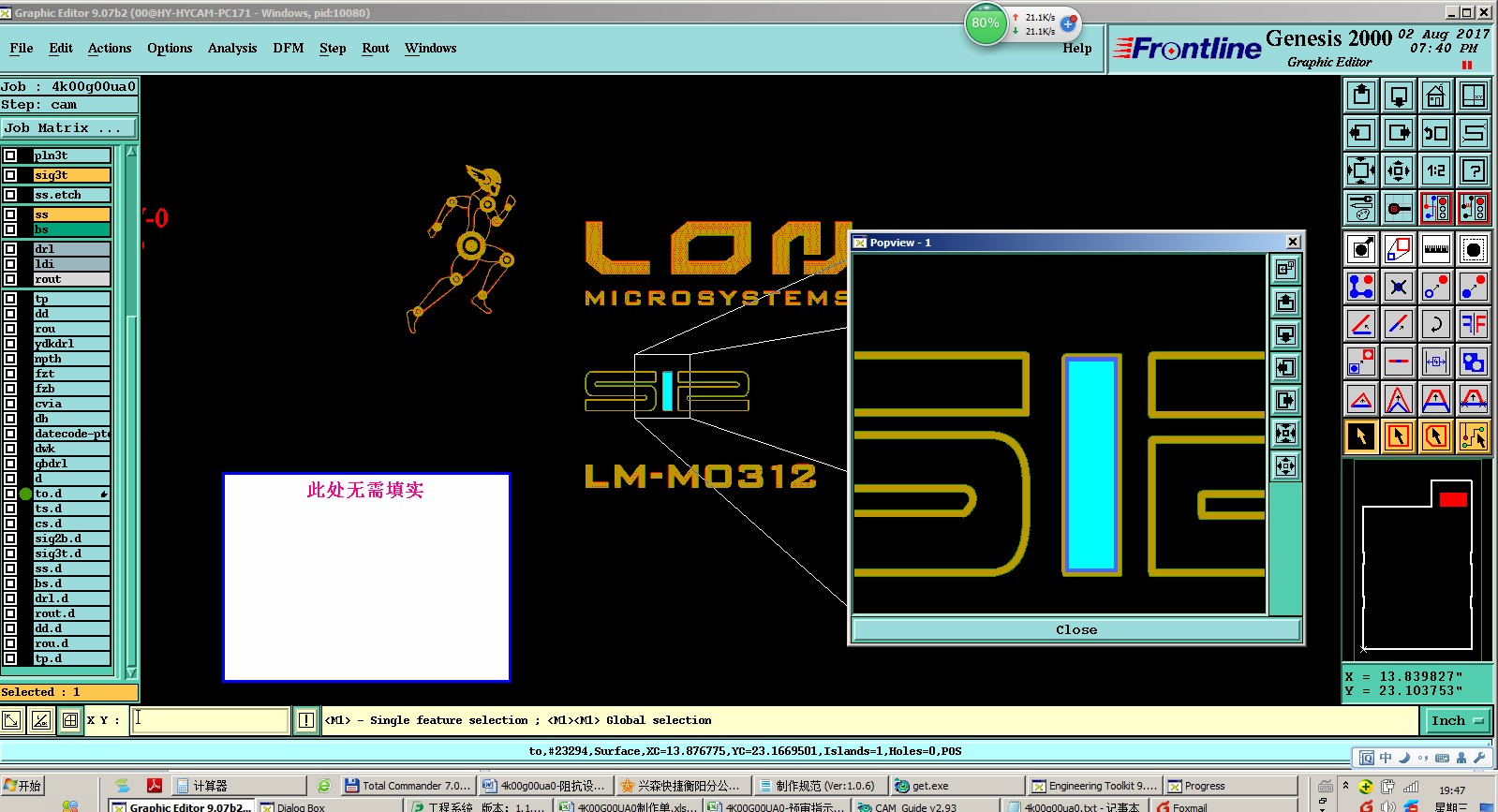Click the curved arrow rotate icon

[1436, 324]
